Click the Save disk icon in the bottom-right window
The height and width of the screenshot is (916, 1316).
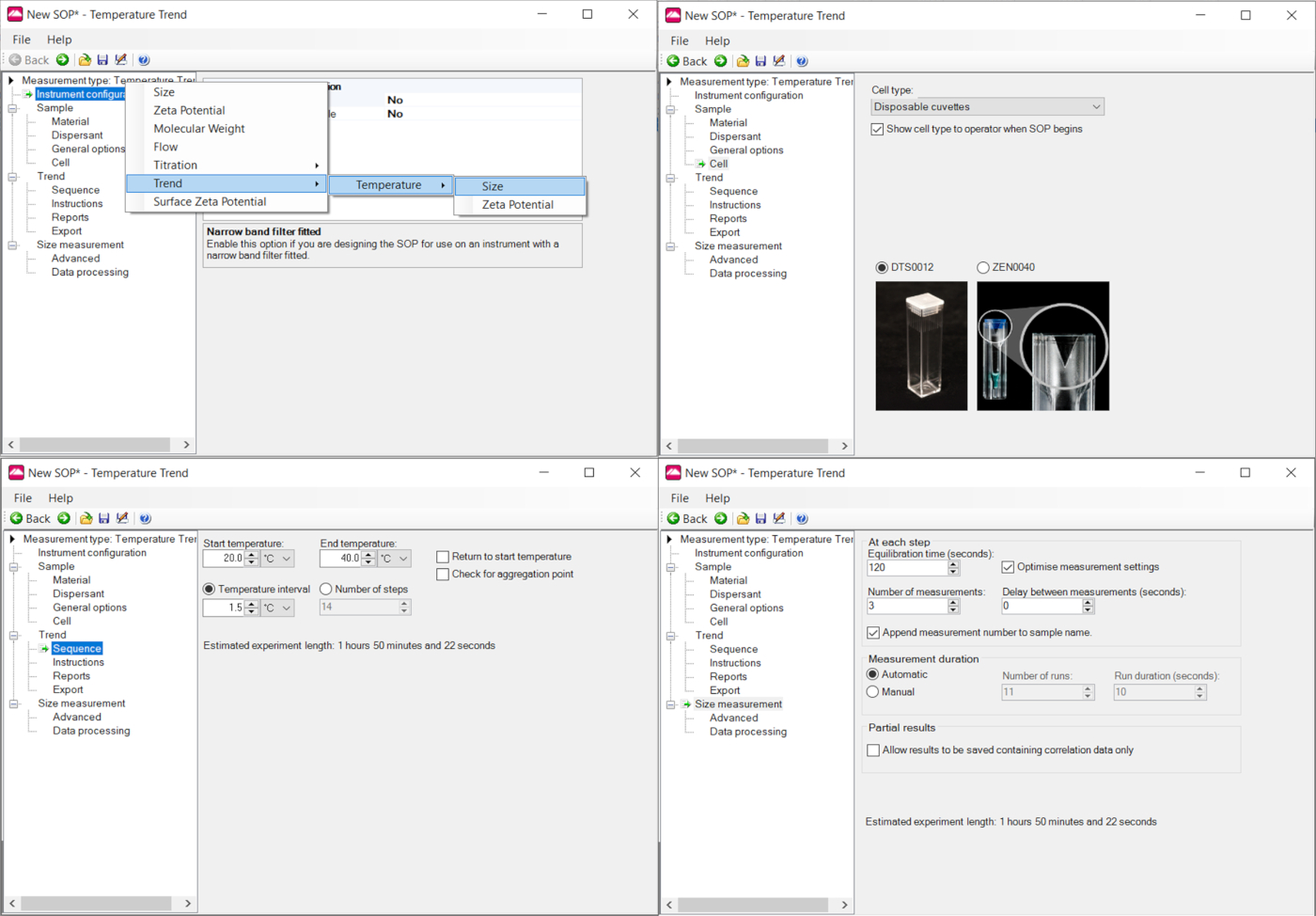(x=760, y=518)
